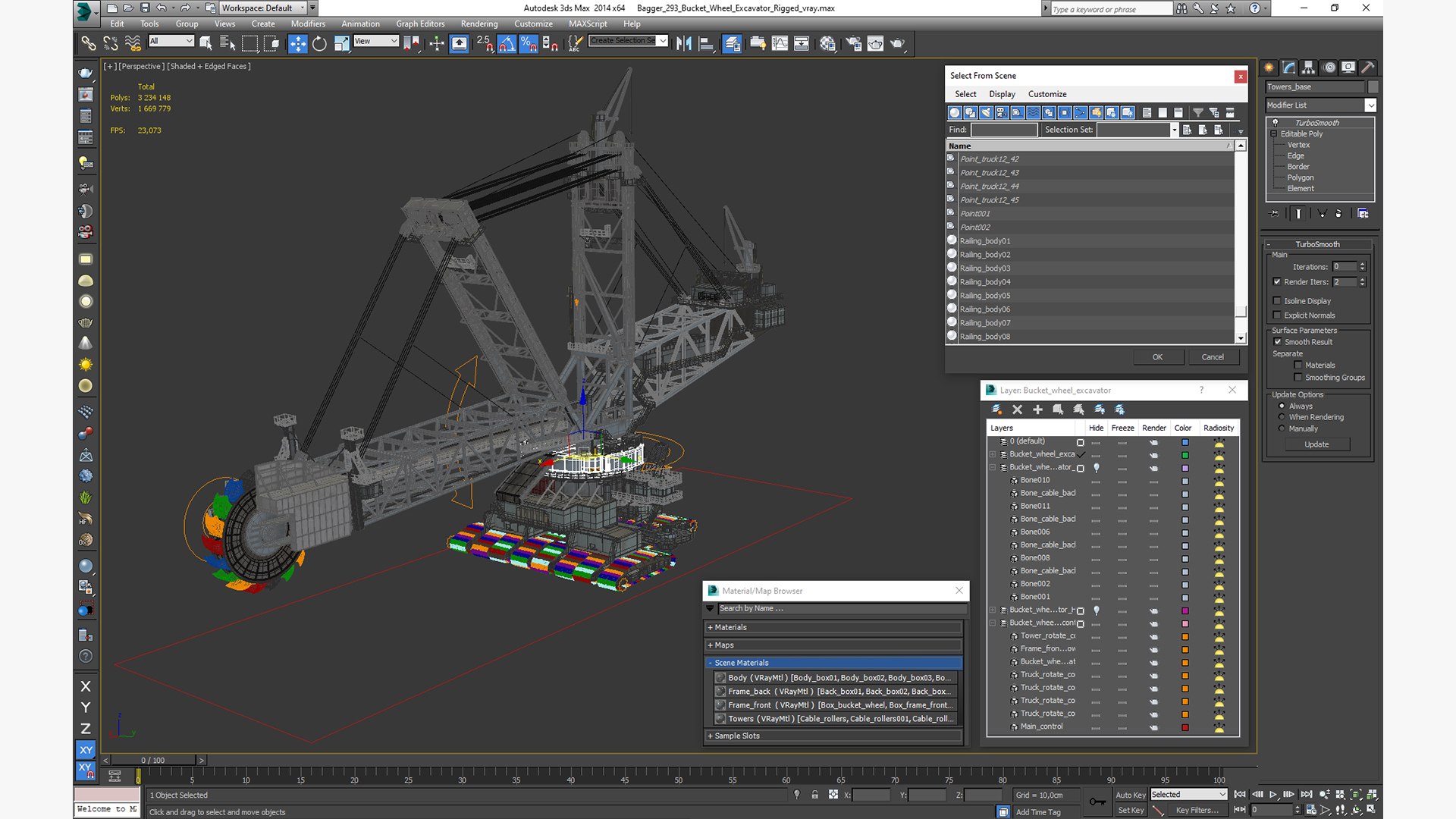Open the selection filter All dropdown

point(171,41)
